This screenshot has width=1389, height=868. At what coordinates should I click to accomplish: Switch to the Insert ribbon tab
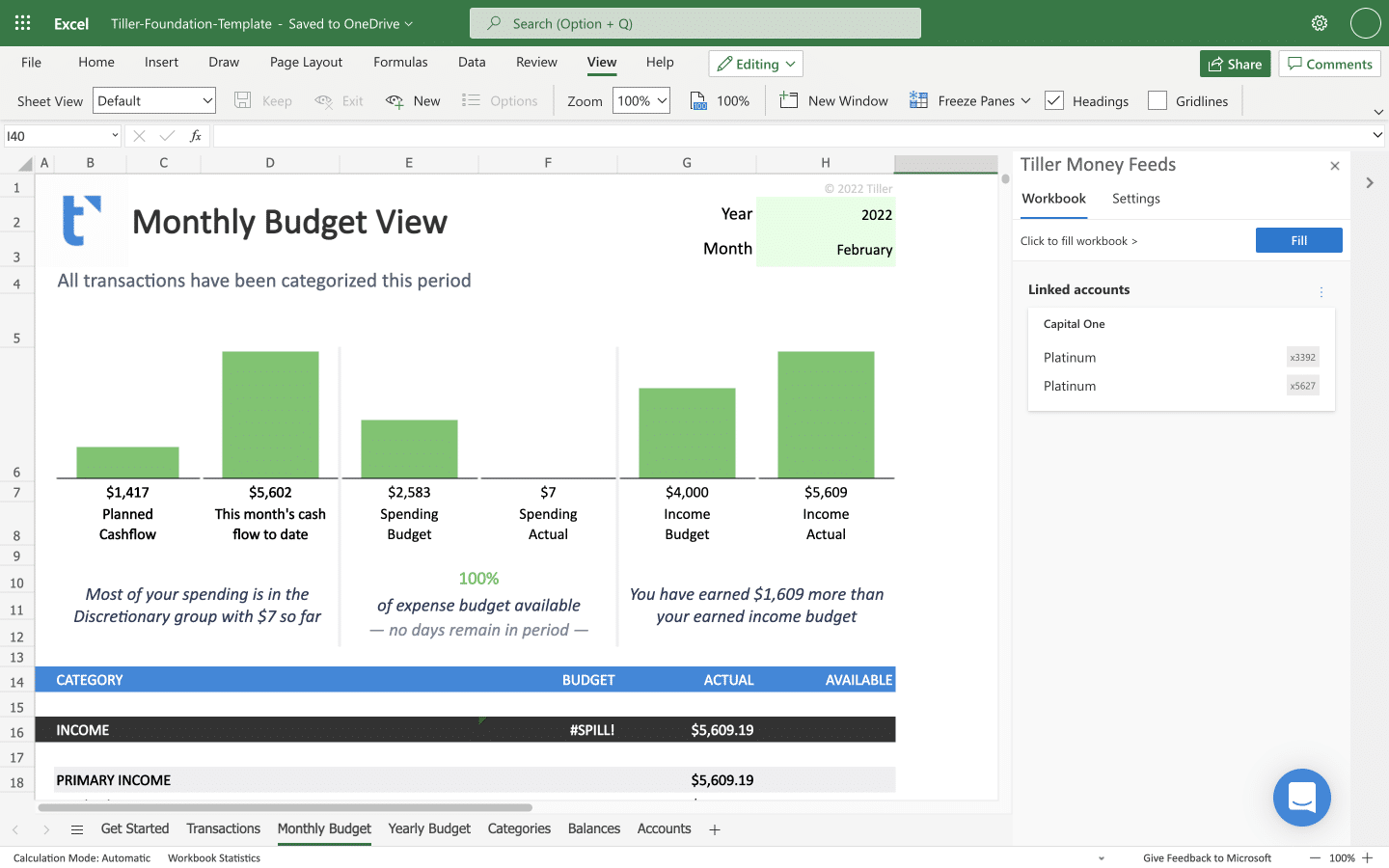(161, 62)
